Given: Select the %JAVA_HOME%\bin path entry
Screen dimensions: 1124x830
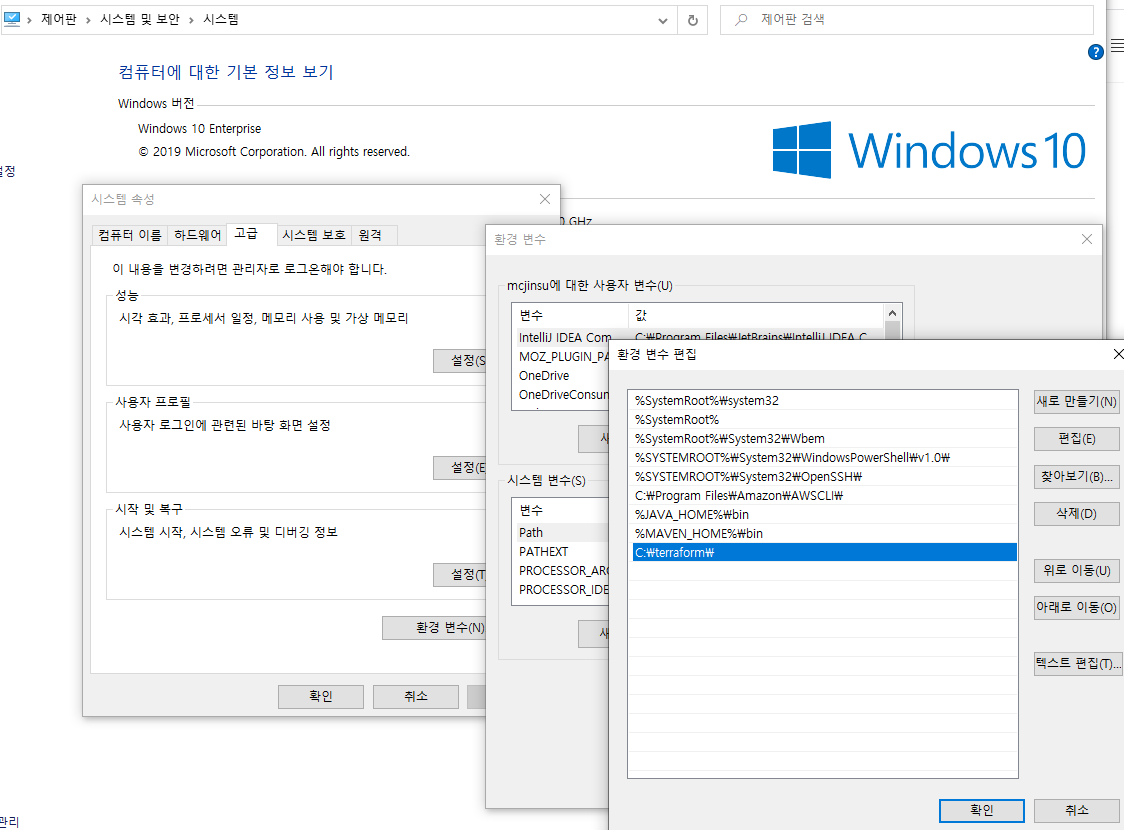Looking at the screenshot, I should coord(824,515).
